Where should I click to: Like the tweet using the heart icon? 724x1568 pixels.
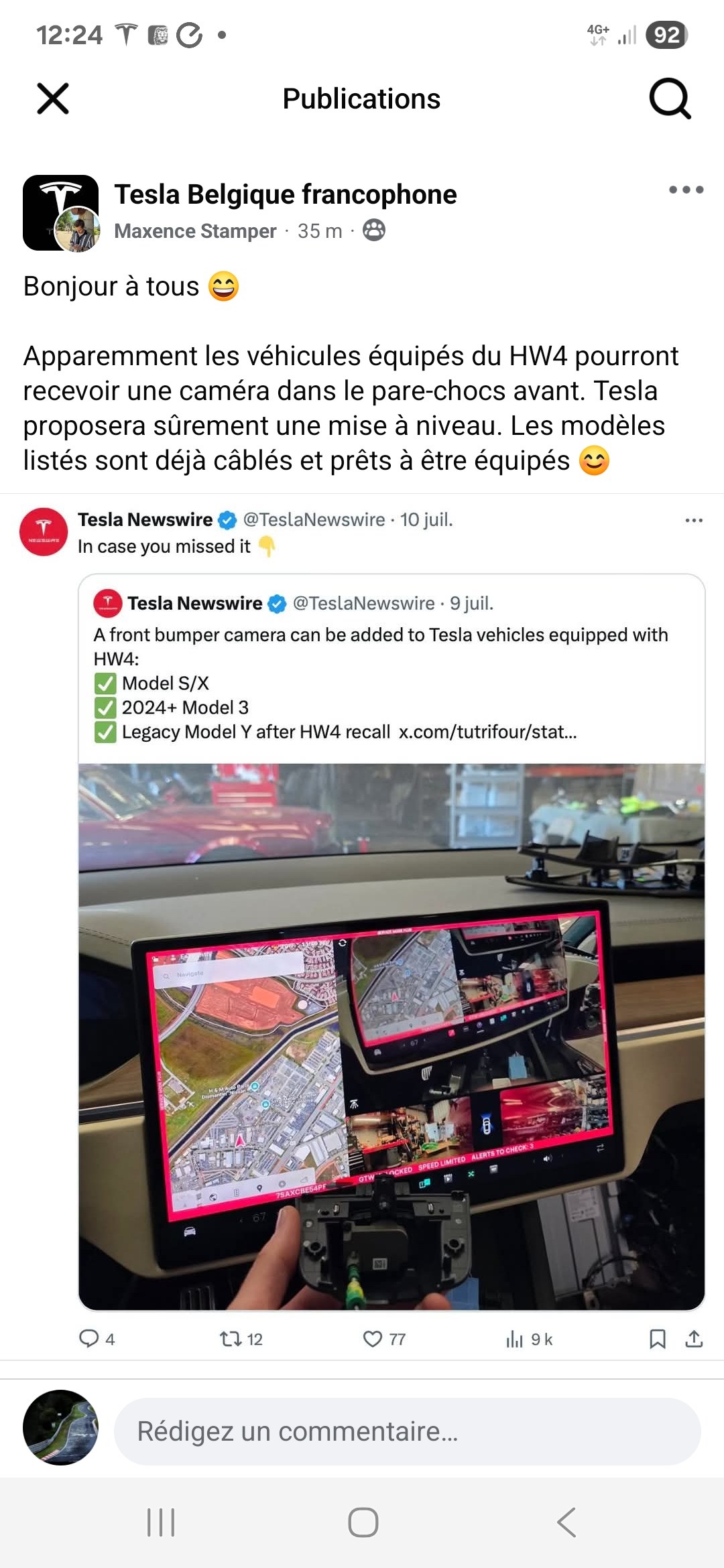pyautogui.click(x=384, y=1339)
